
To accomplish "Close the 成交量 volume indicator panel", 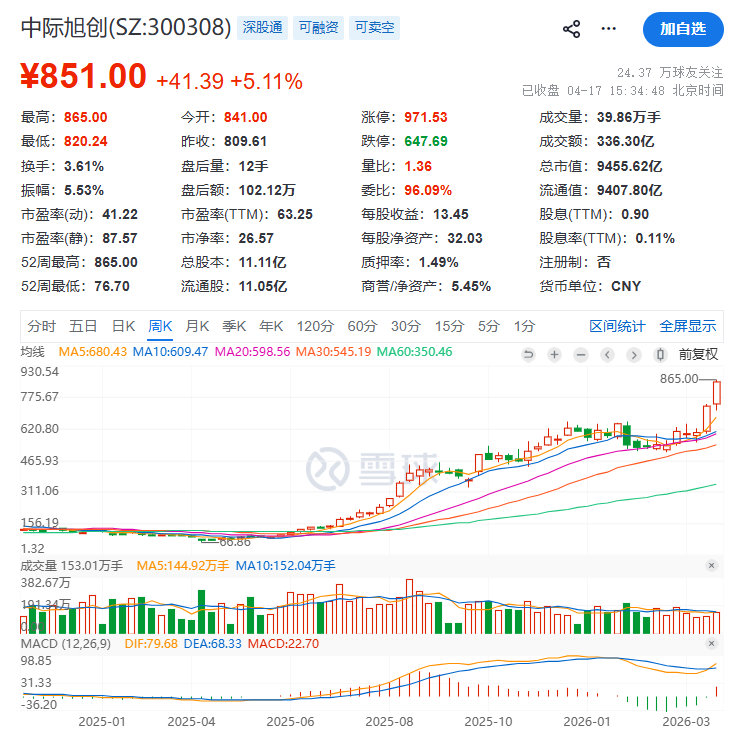I will click(711, 565).
